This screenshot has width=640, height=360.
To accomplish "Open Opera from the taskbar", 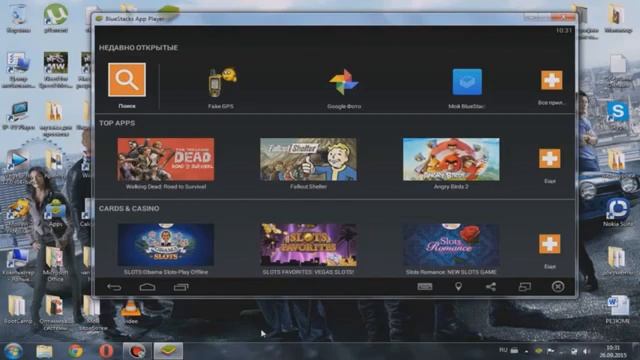I will click(106, 351).
